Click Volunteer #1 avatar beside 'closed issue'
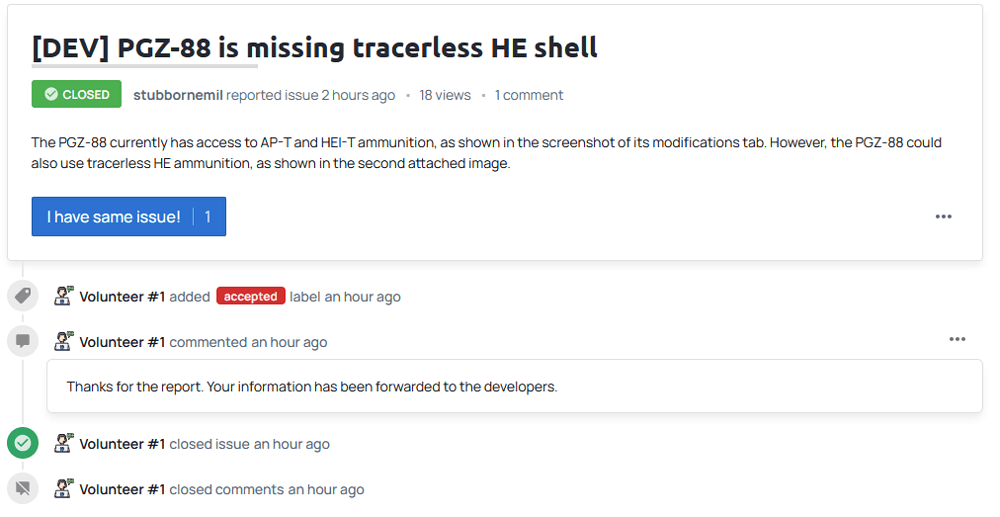Viewport: 1000px width, 517px height. pyautogui.click(x=63, y=443)
